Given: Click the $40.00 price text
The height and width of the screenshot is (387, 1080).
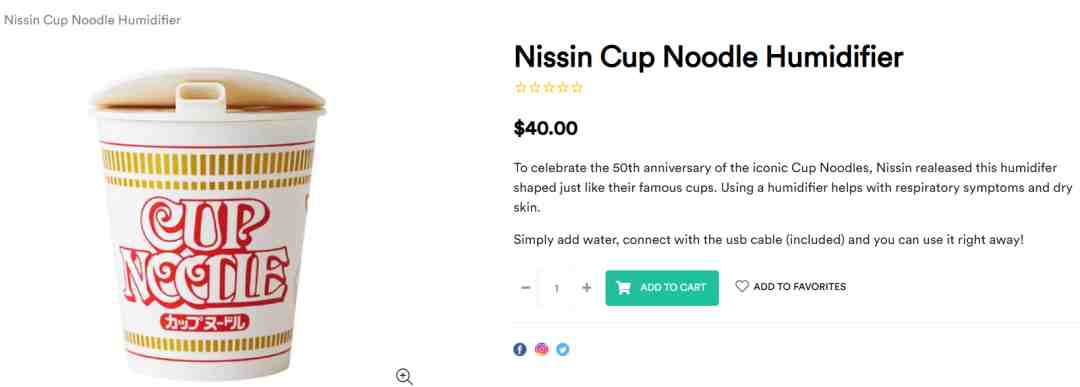Looking at the screenshot, I should coord(546,128).
